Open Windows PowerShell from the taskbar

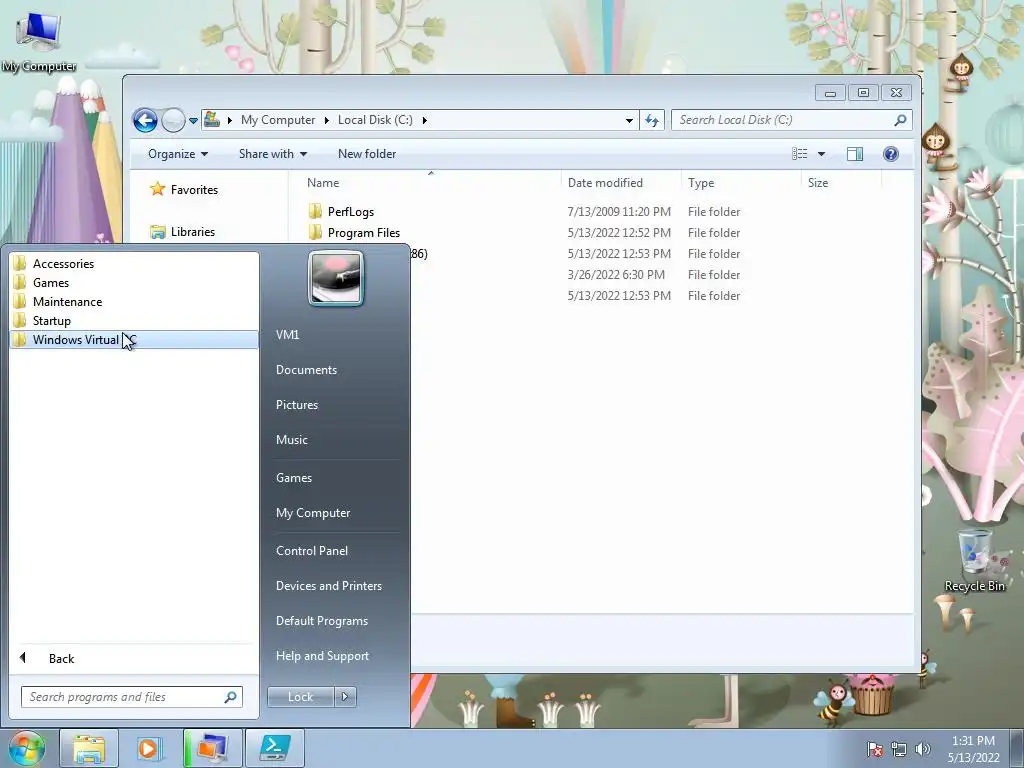(274, 748)
